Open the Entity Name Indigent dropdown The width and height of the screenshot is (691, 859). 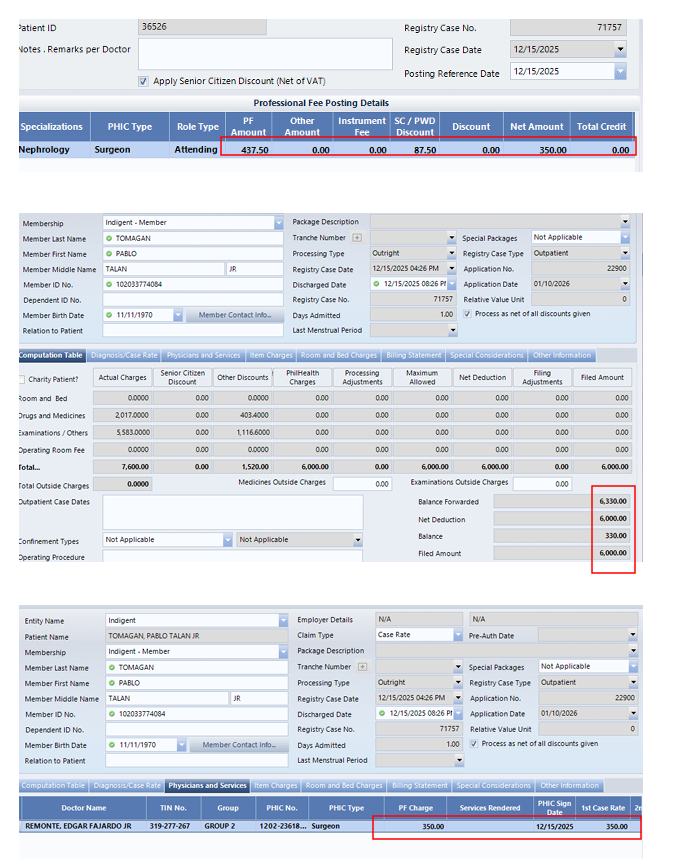(x=283, y=620)
